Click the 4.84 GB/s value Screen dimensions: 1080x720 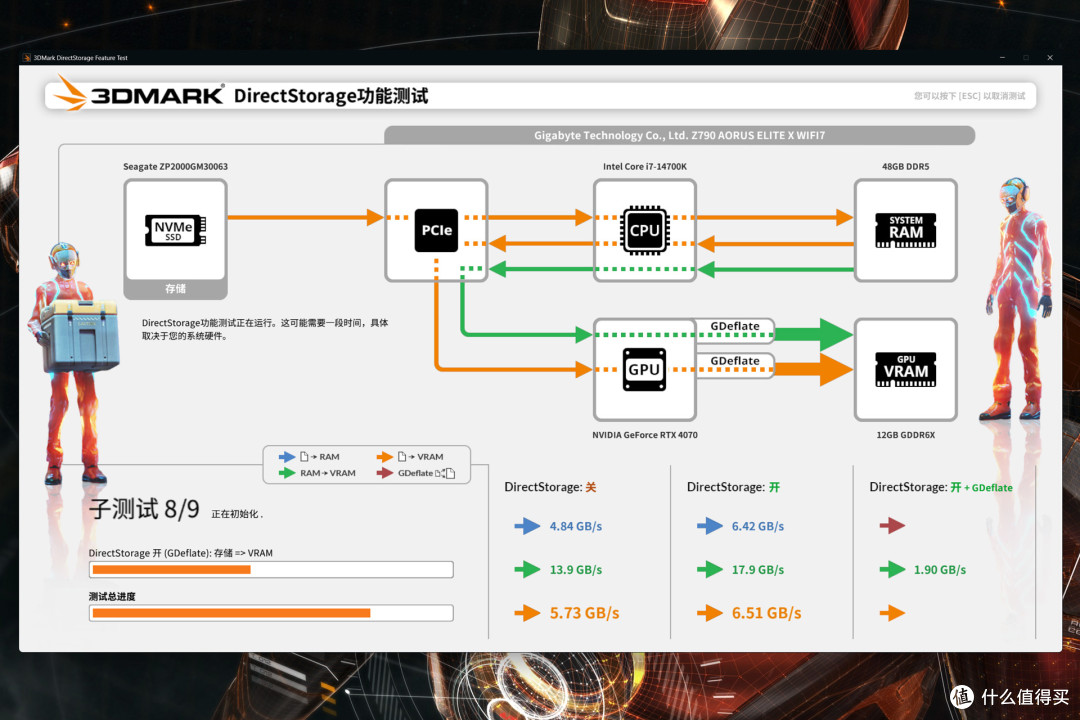(x=576, y=526)
